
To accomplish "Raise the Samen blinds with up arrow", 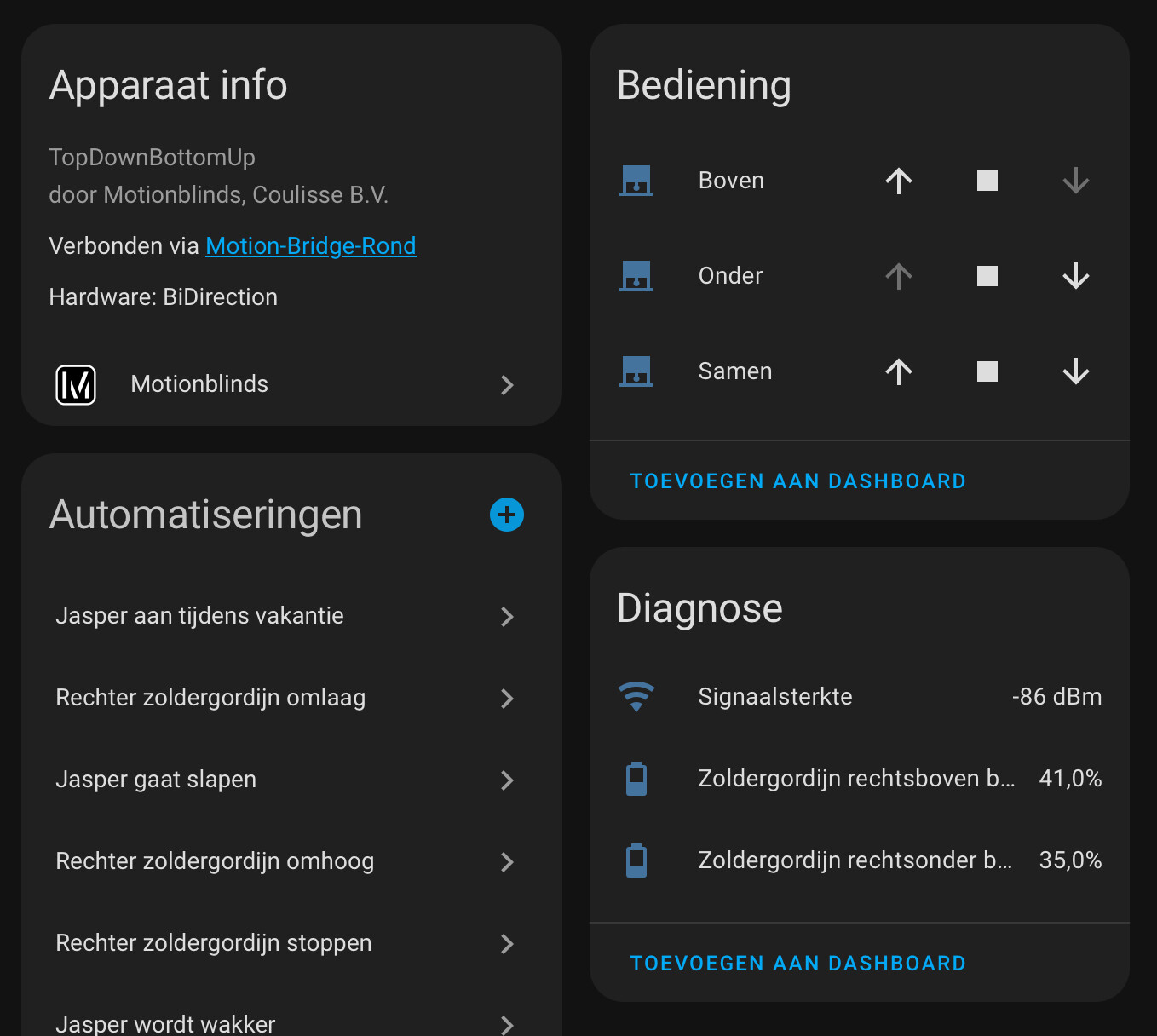I will (899, 371).
